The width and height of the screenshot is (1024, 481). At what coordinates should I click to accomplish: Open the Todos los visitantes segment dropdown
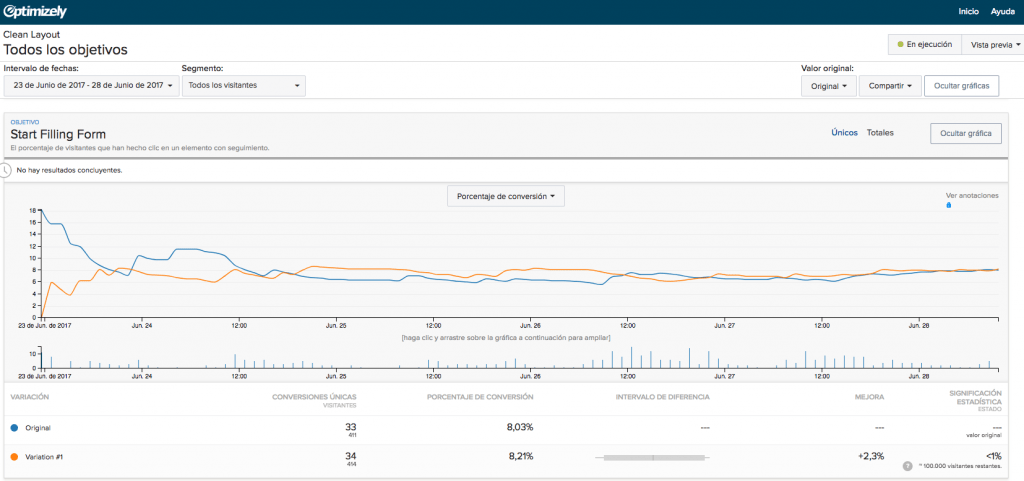click(x=243, y=85)
